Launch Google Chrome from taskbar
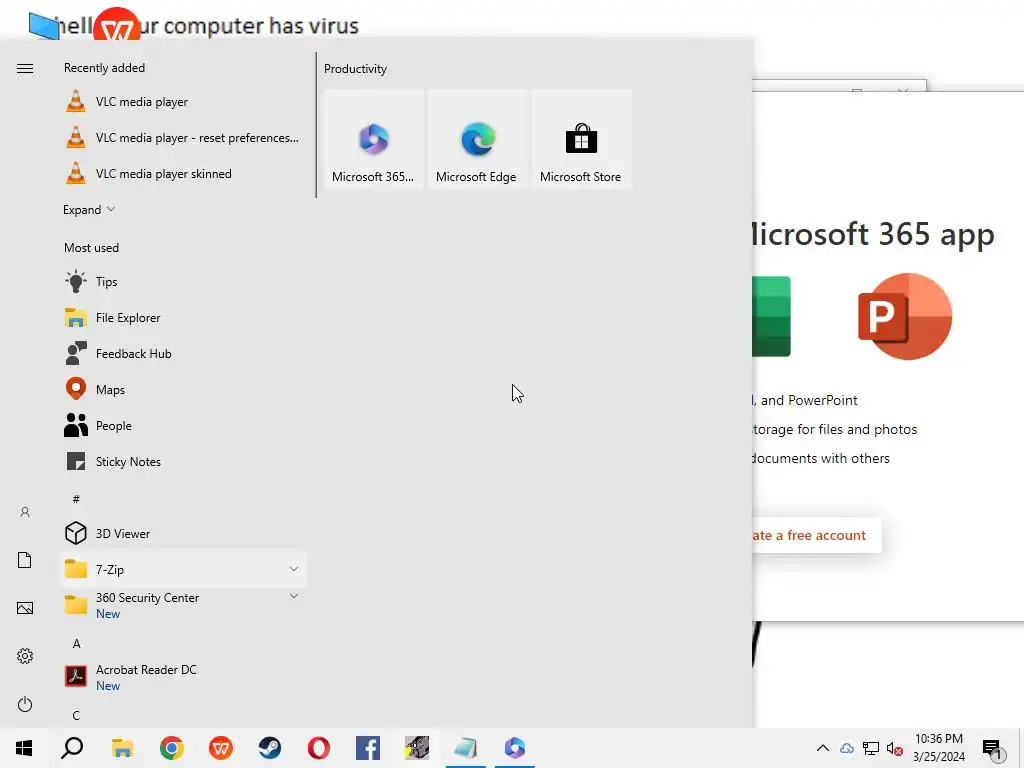The height and width of the screenshot is (768, 1024). [x=172, y=748]
